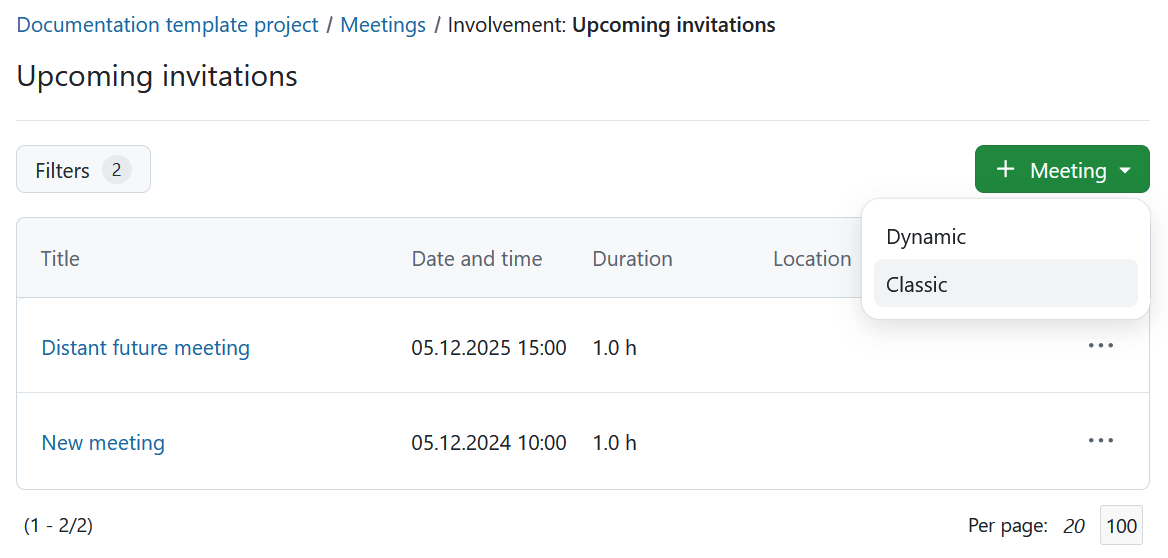Go to Documentation template project breadcrumb
The height and width of the screenshot is (558, 1168).
[168, 25]
